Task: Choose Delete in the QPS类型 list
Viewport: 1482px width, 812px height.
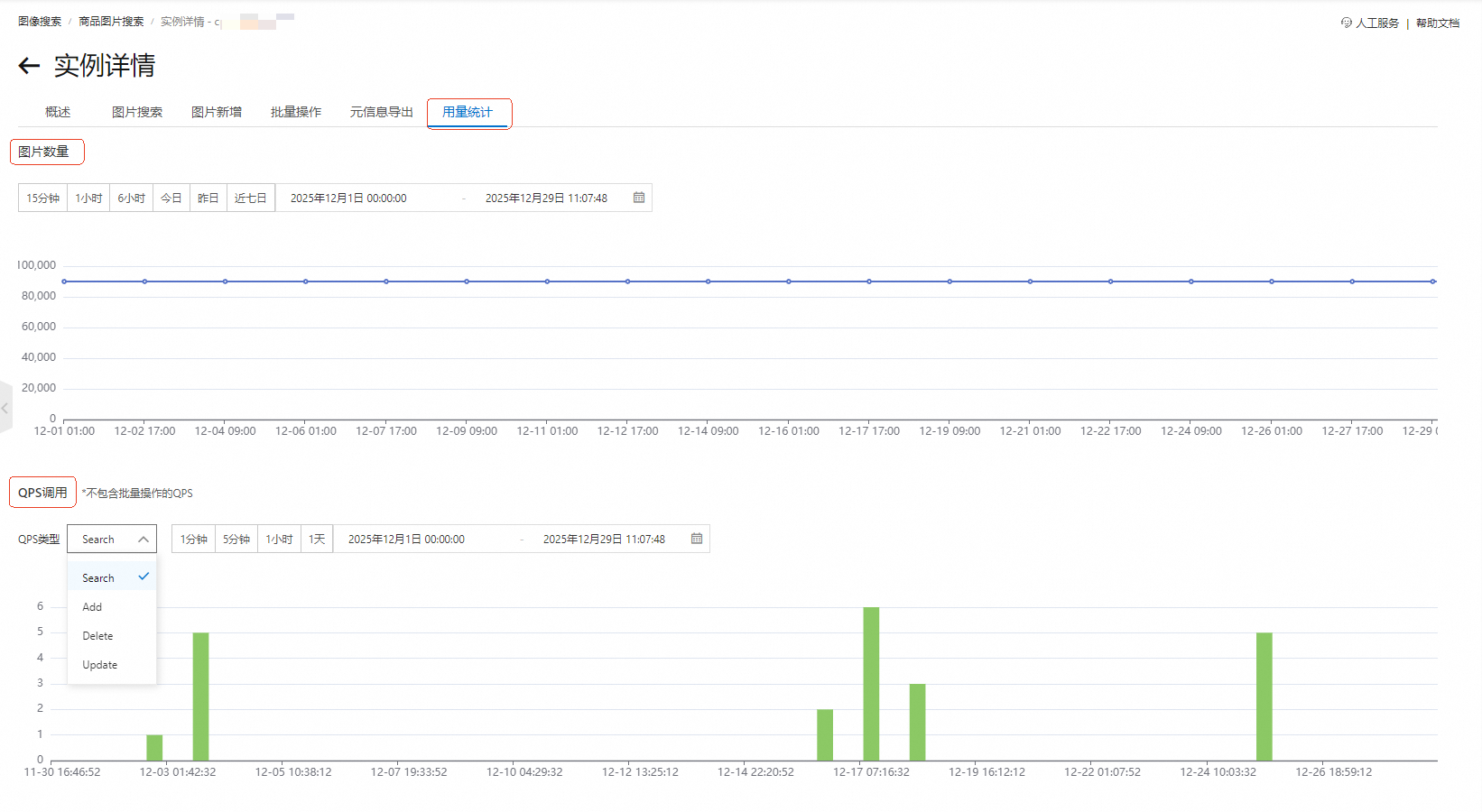Action: [112, 636]
